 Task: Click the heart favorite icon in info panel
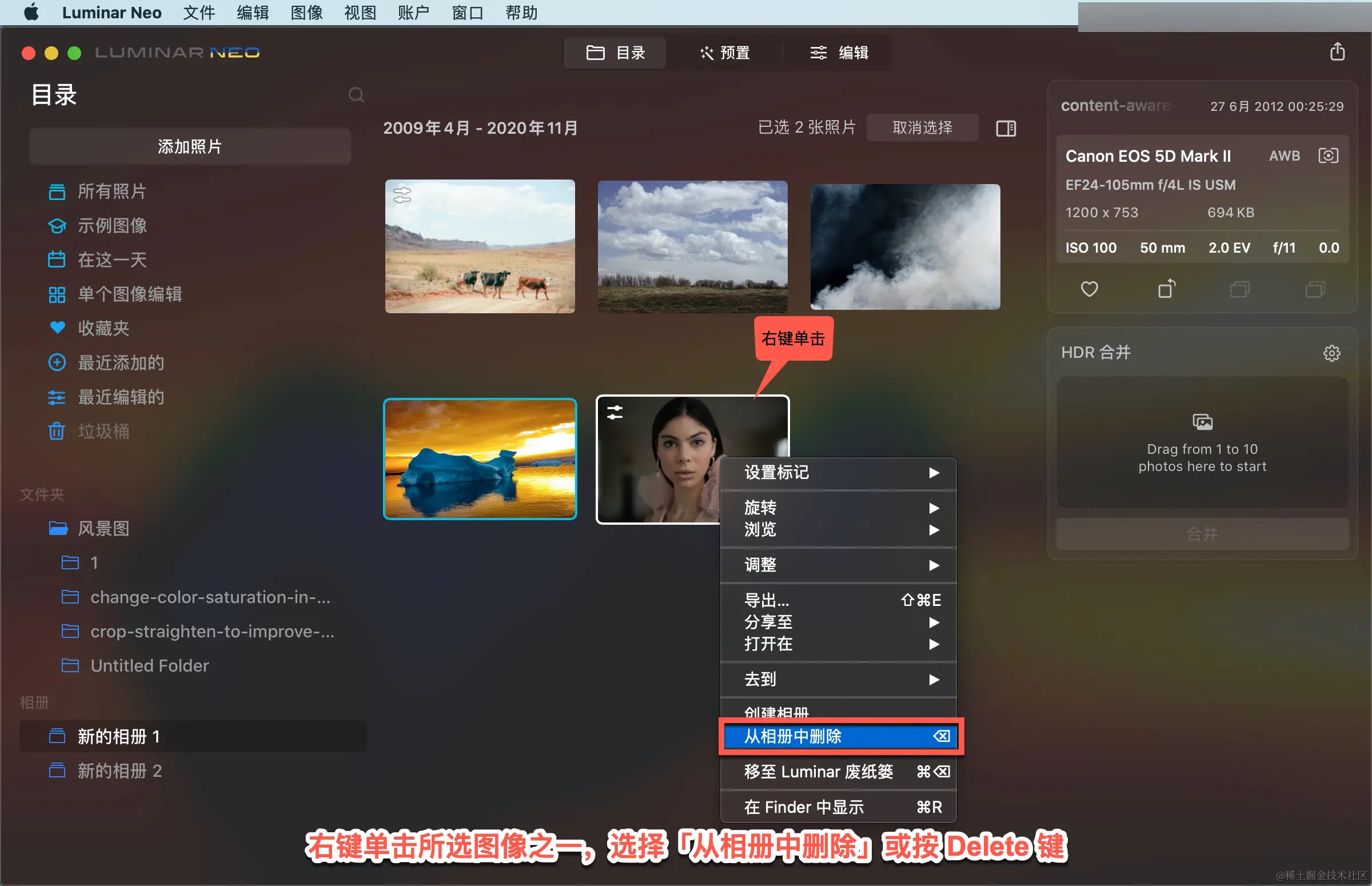click(x=1089, y=289)
